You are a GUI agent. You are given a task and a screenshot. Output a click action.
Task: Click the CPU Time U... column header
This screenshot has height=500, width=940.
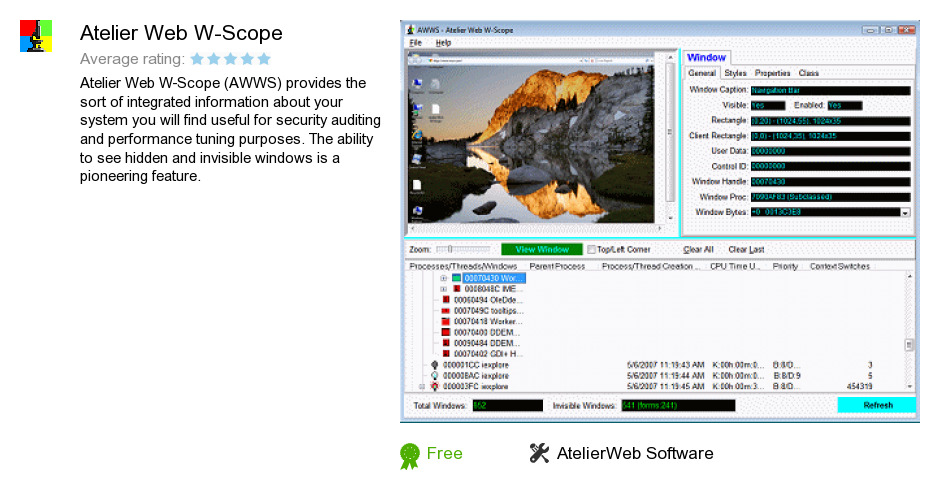click(735, 266)
